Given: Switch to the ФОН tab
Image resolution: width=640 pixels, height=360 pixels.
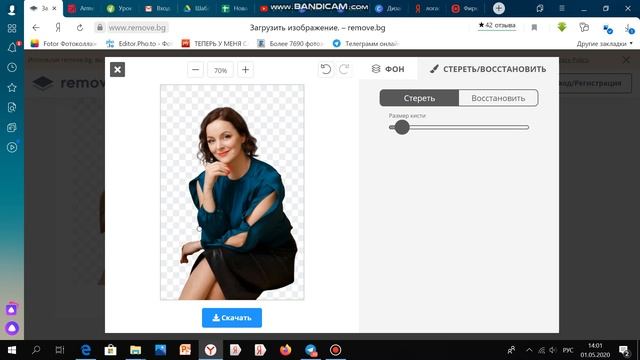Looking at the screenshot, I should (388, 69).
